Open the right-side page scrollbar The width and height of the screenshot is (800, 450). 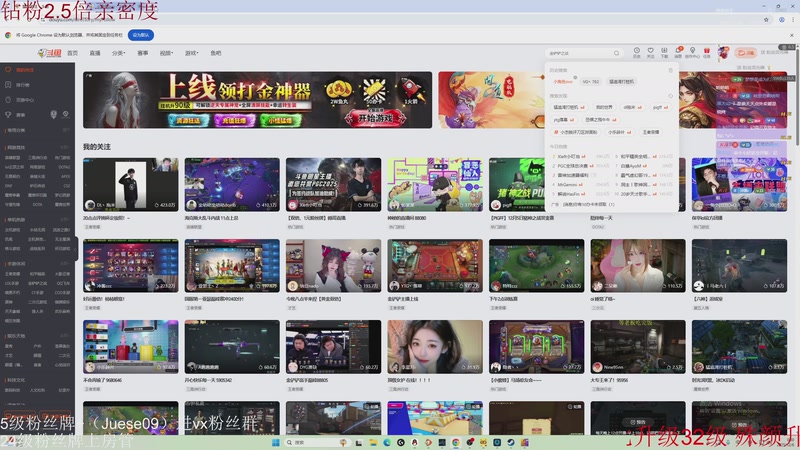coord(797,97)
